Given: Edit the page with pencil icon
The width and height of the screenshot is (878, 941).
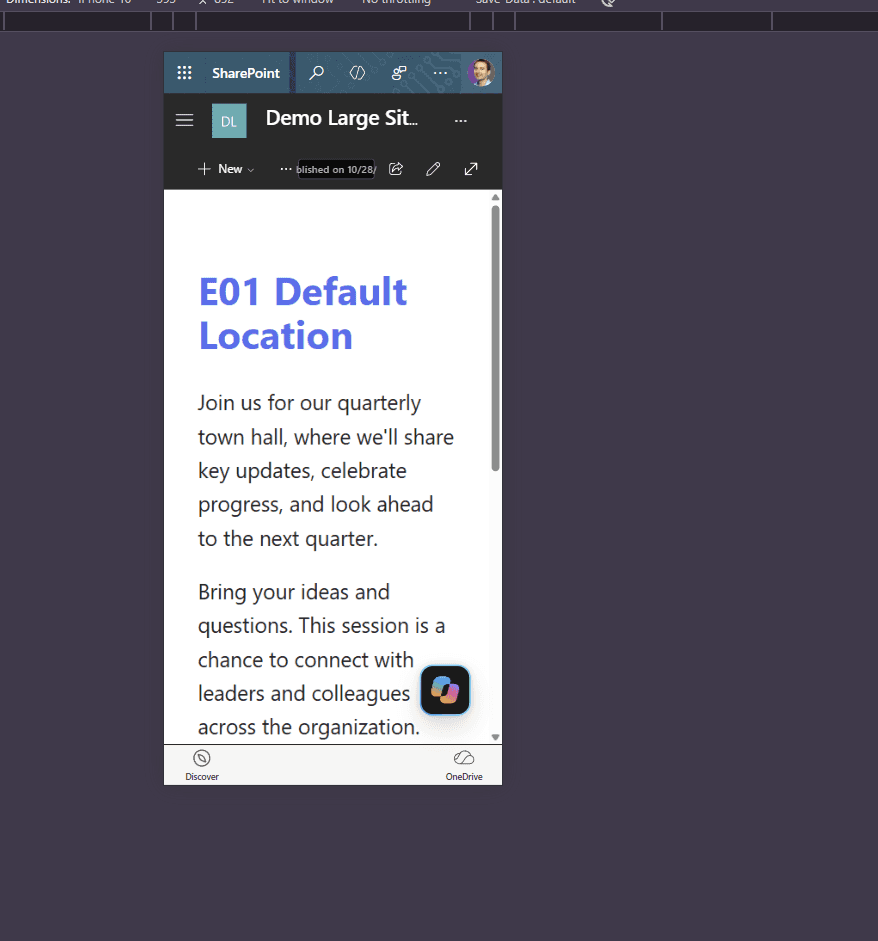Looking at the screenshot, I should [x=433, y=169].
